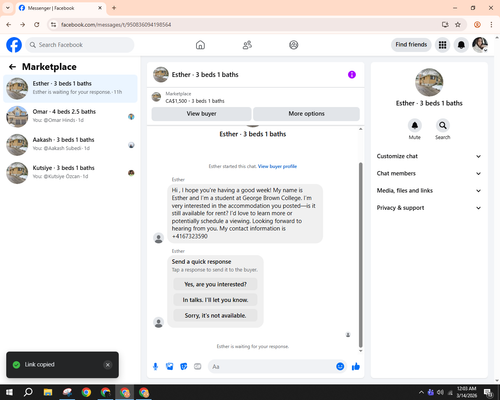Image resolution: width=500 pixels, height=400 pixels.
Task: Send quick reply Yes, are you interested?
Action: click(215, 284)
